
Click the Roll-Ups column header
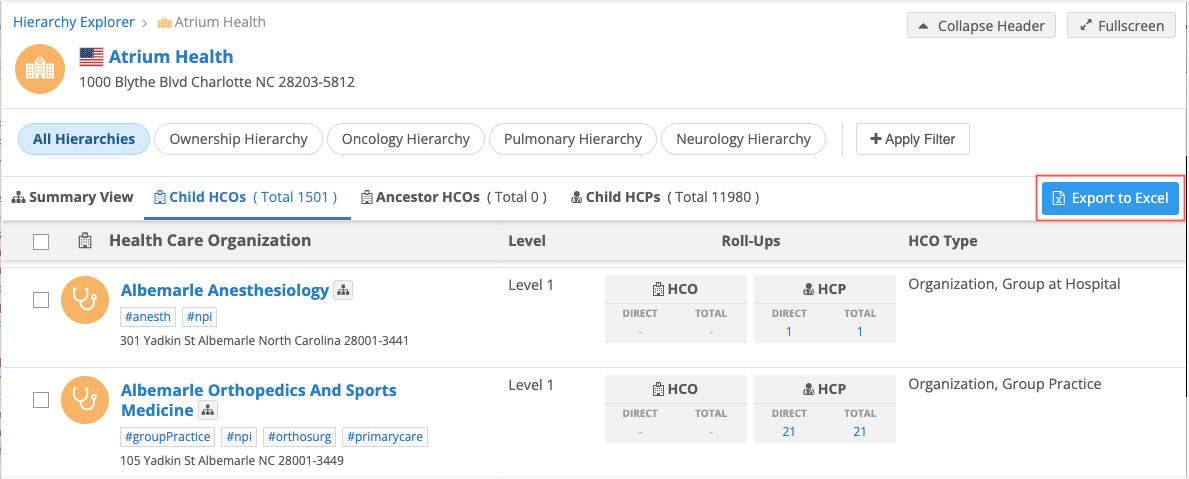[x=751, y=242]
